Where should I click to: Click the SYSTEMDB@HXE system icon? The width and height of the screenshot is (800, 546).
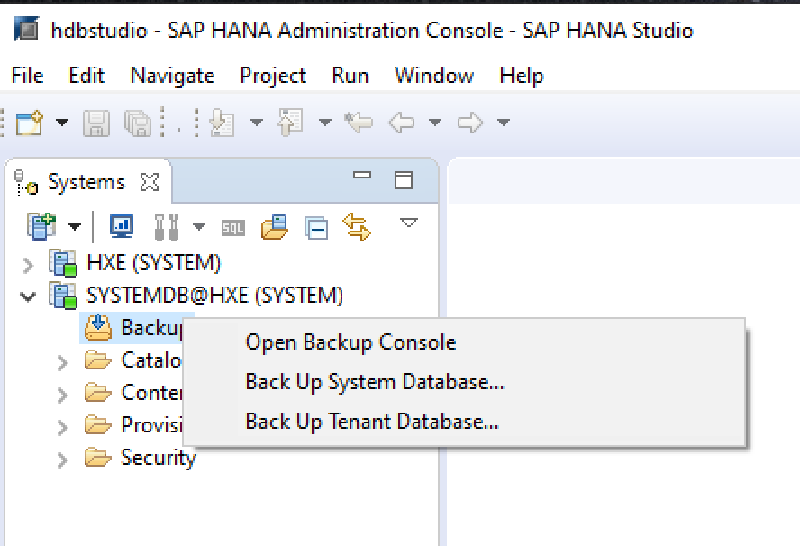[x=63, y=295]
